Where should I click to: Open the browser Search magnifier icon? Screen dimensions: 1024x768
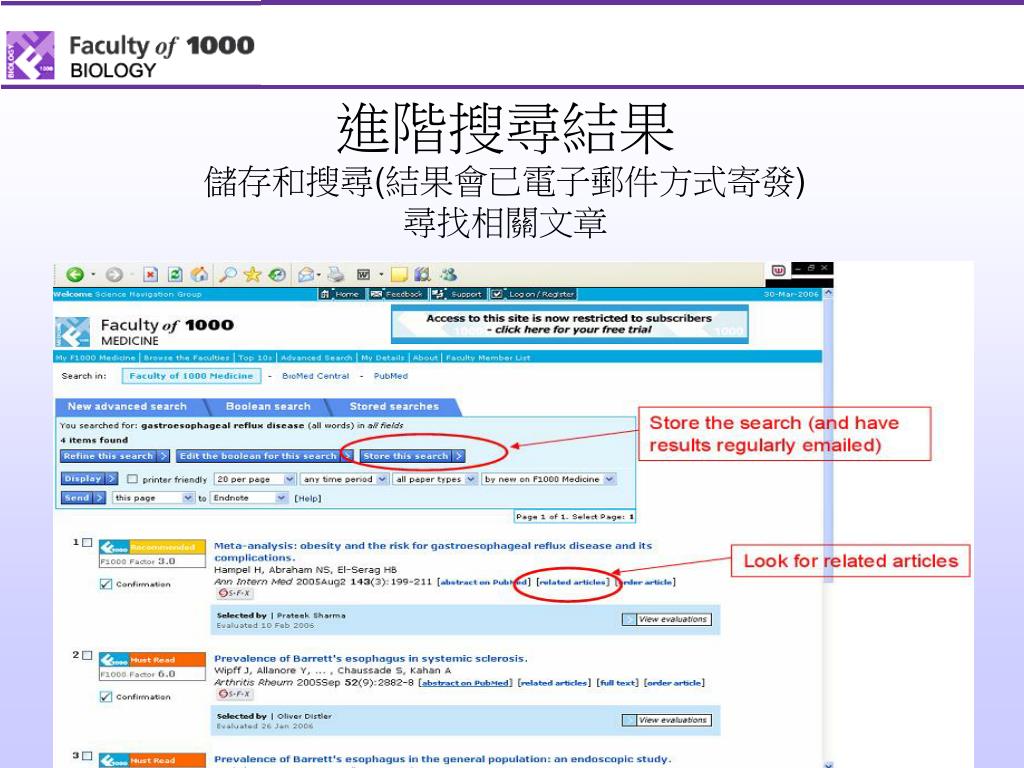pos(227,274)
